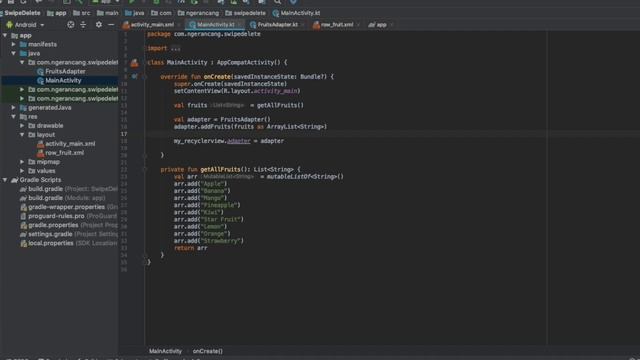Click the return arr statement
Viewport: 640px width, 360px height.
click(x=191, y=248)
